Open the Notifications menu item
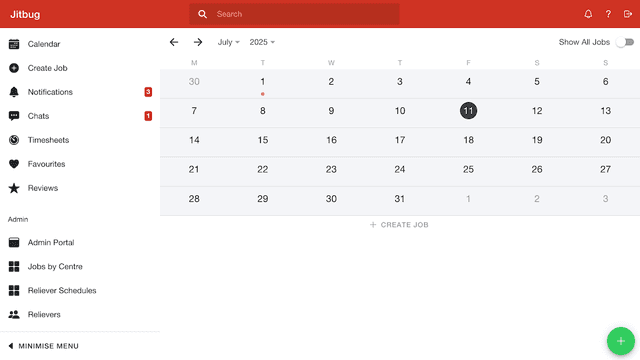The image size is (640, 360). (x=80, y=92)
